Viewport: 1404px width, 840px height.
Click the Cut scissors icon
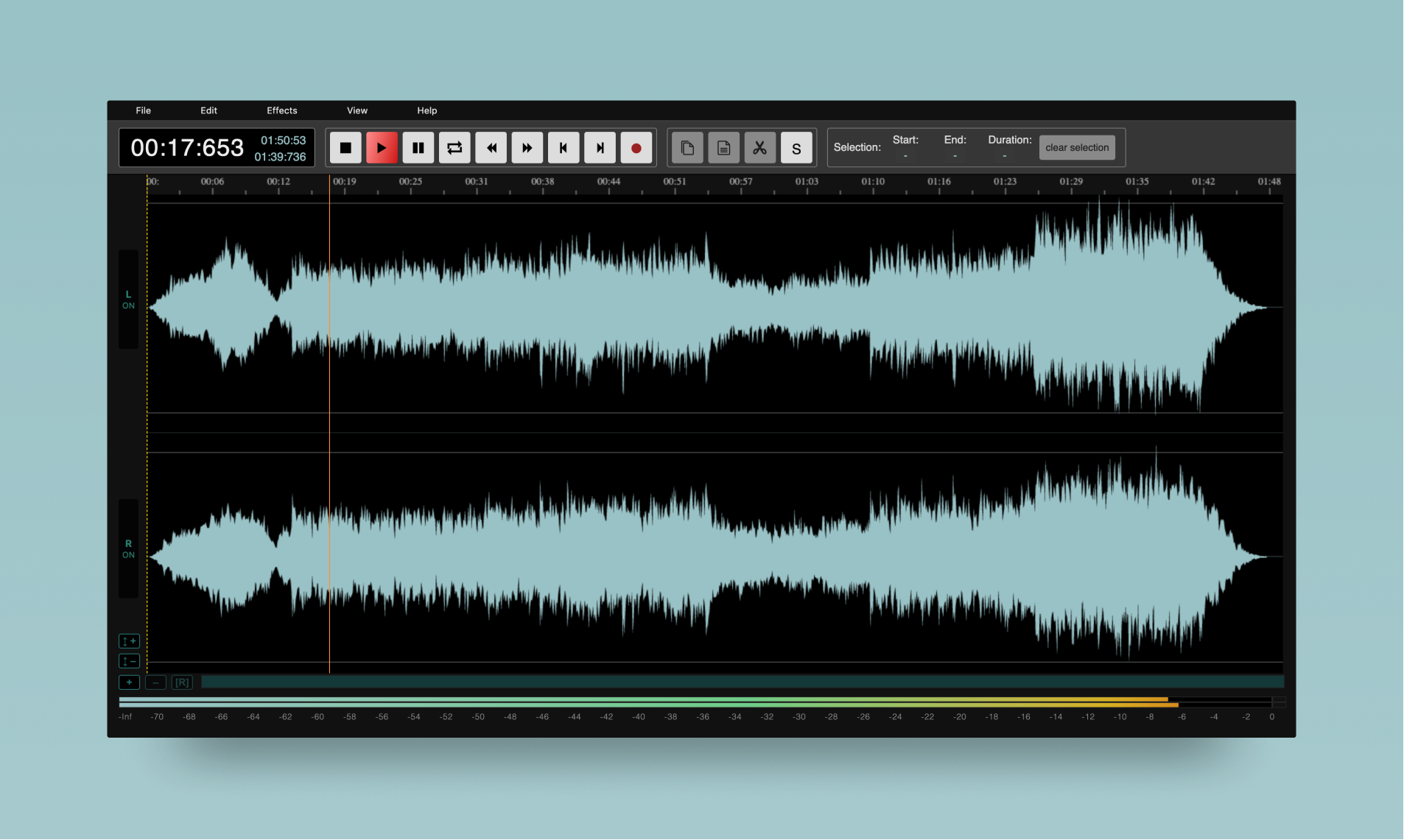(x=759, y=148)
